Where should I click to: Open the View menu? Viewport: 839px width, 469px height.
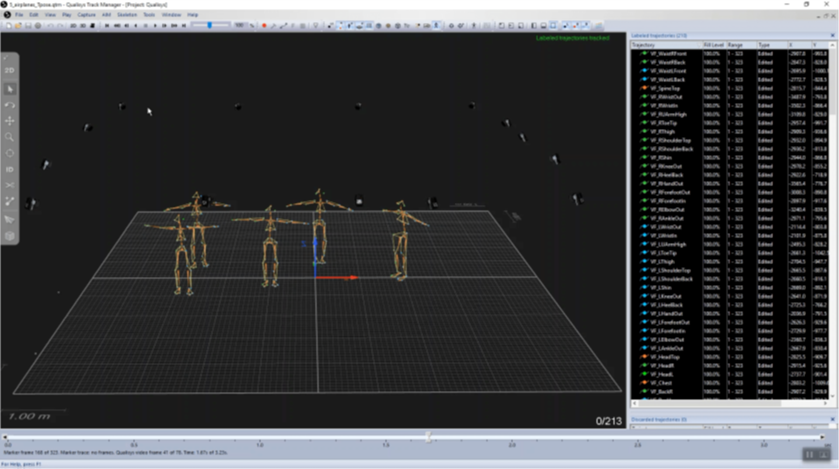coord(50,15)
